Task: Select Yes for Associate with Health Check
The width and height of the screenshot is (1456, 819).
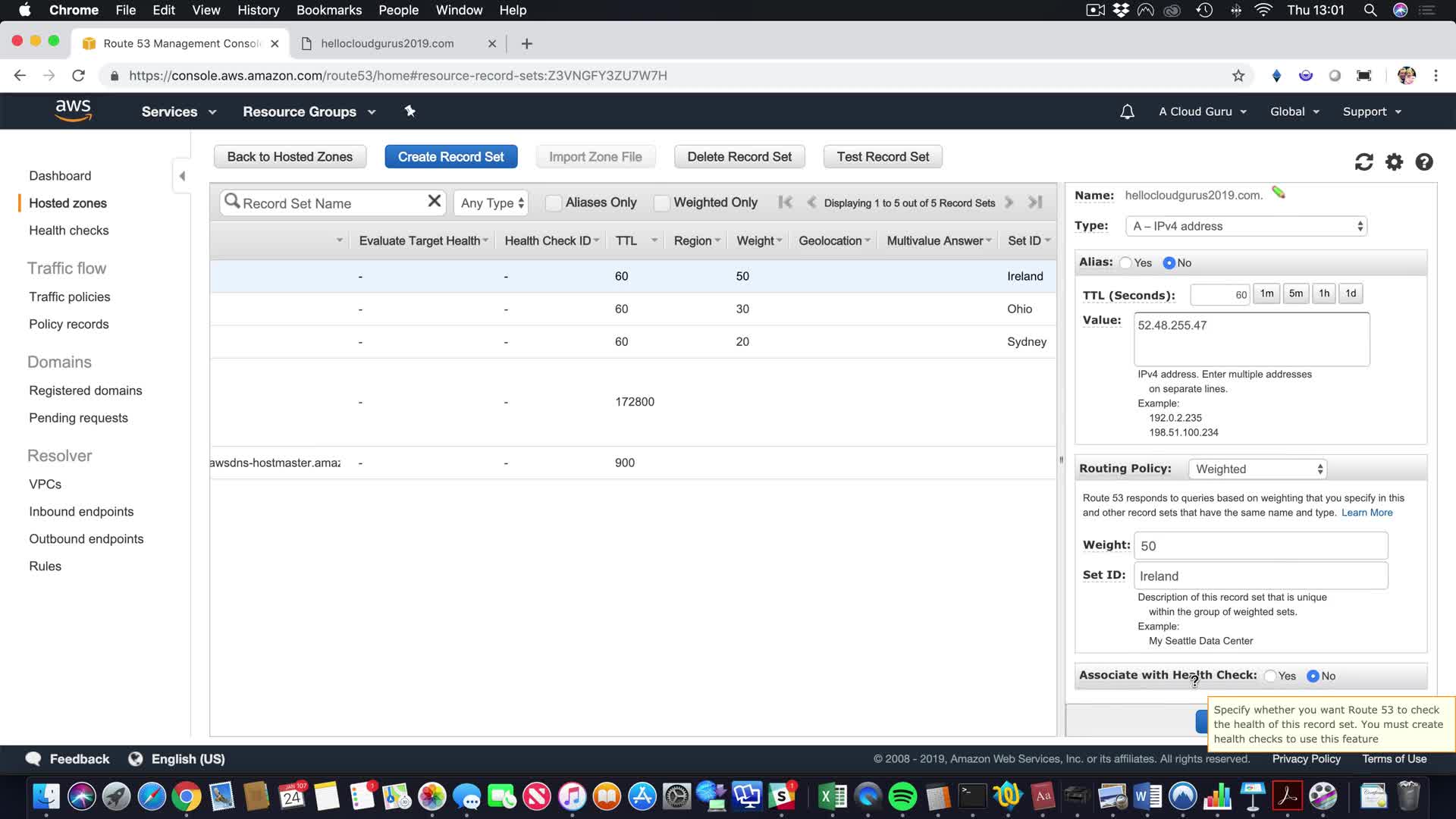Action: coord(1270,676)
